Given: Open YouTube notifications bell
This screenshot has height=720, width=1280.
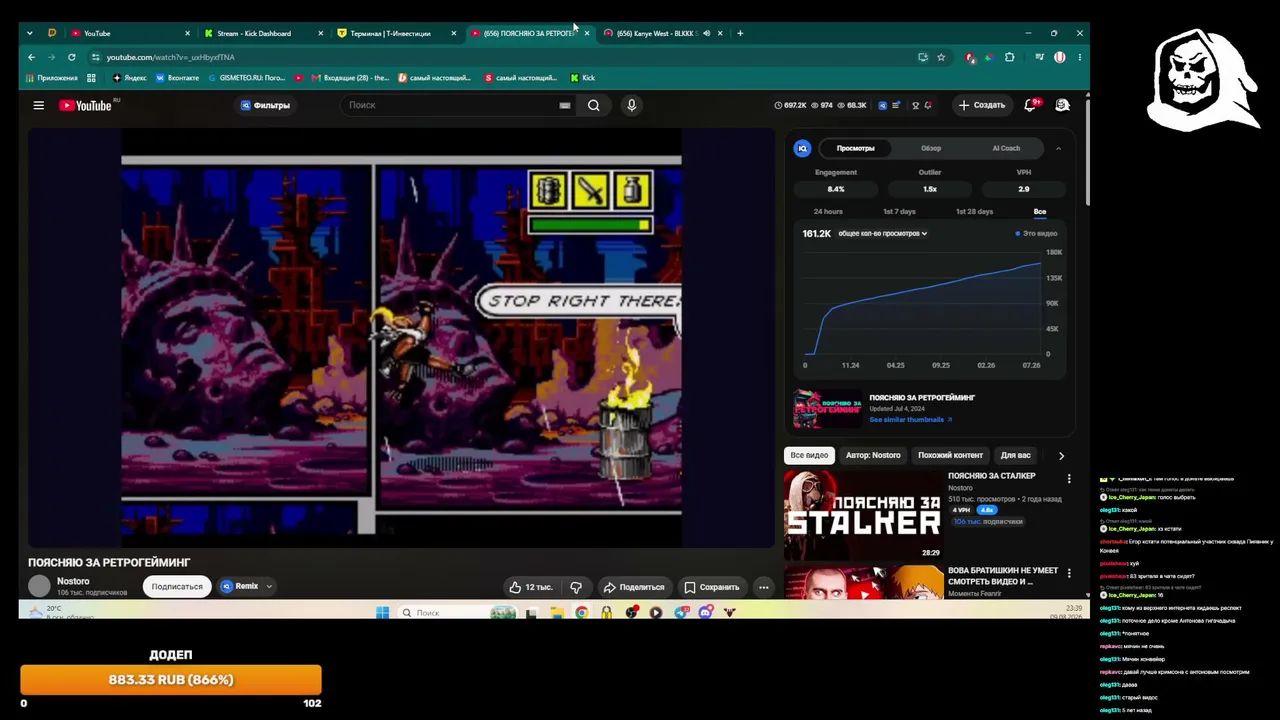Looking at the screenshot, I should click(x=1030, y=105).
